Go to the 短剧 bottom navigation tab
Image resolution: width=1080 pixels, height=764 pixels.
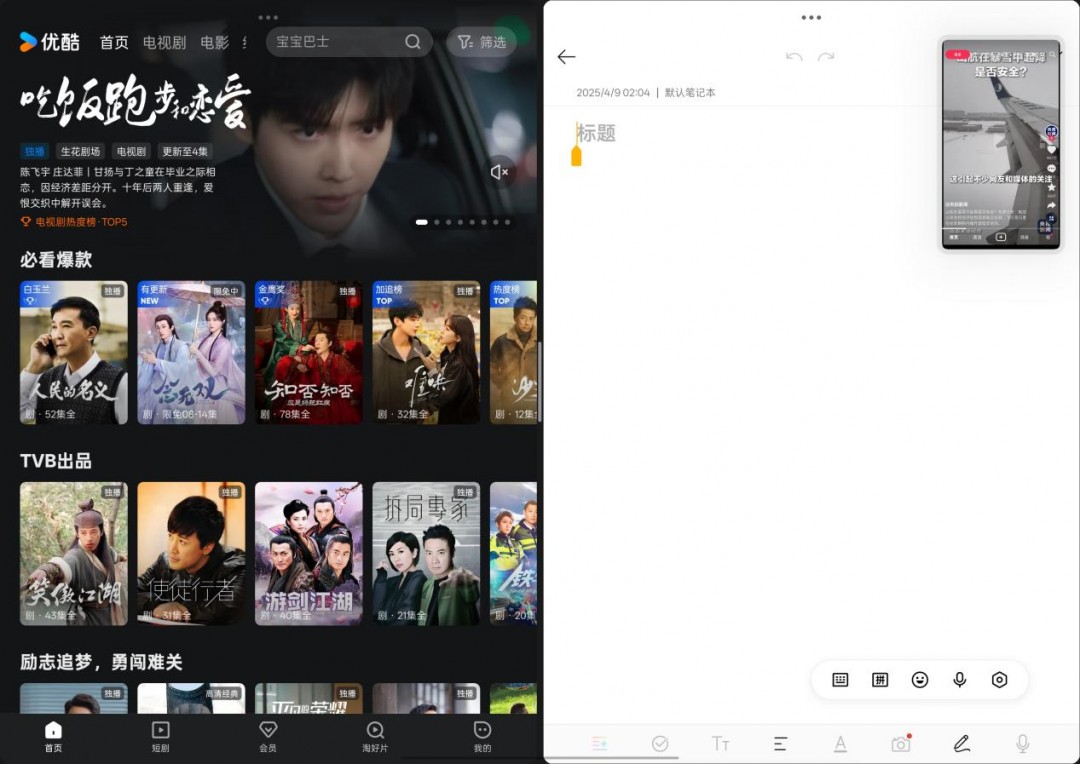[160, 736]
